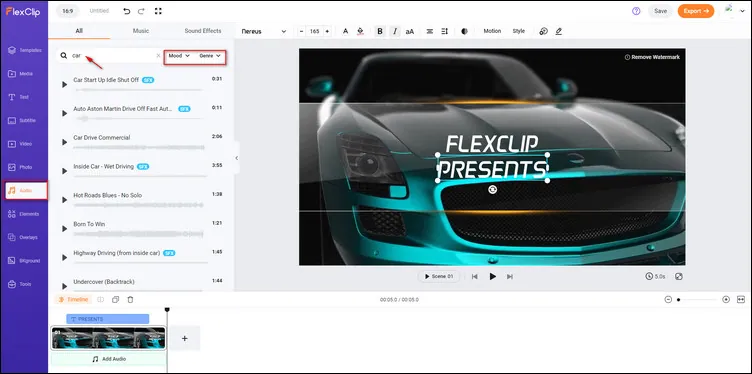Play Auto Aston Martin Drive Off track

pyautogui.click(x=64, y=113)
